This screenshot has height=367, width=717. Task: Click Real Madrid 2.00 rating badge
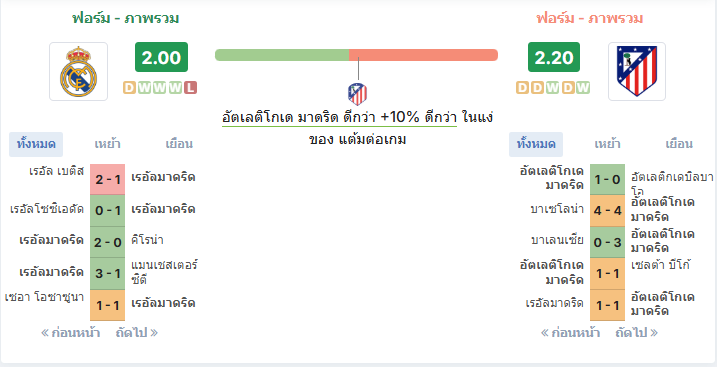(161, 57)
